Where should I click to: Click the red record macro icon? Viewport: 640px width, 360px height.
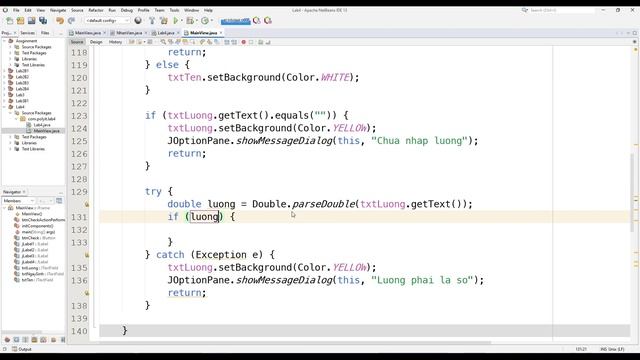(244, 42)
